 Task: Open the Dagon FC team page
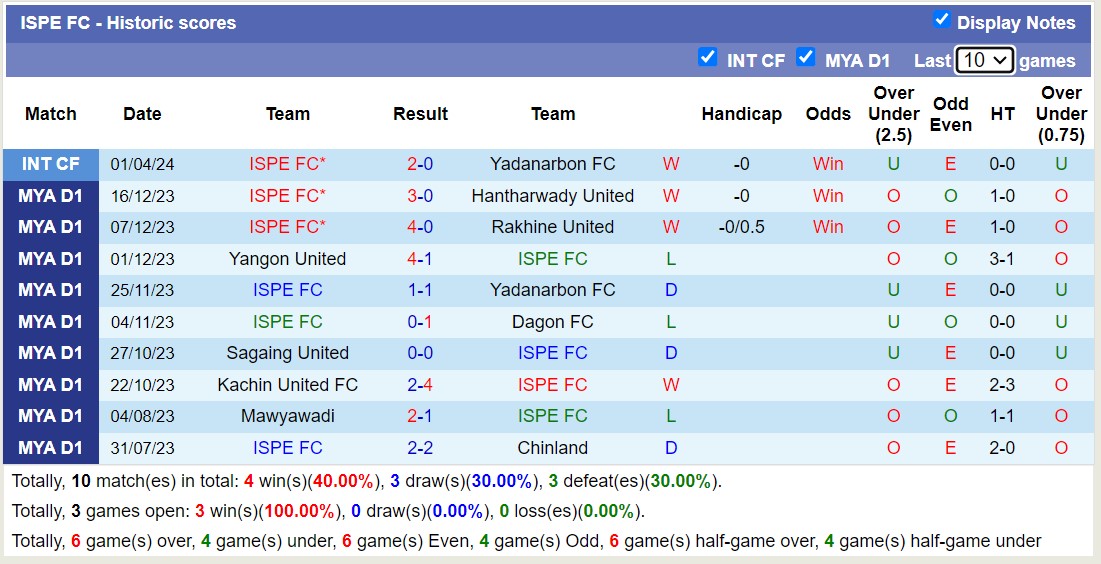[552, 322]
